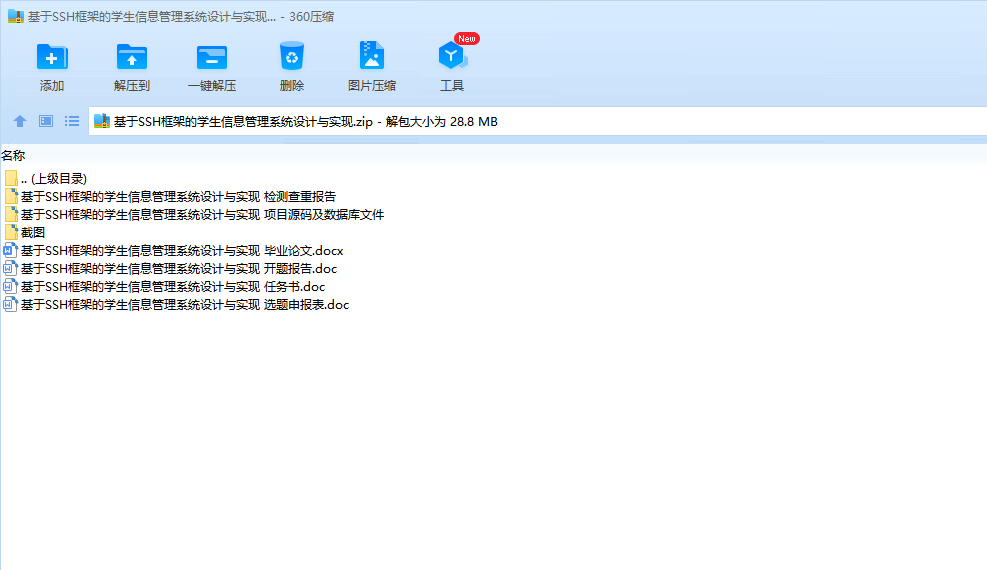The height and width of the screenshot is (570, 987).
Task: Click the 一键解压 one-click extract icon
Action: [x=212, y=57]
